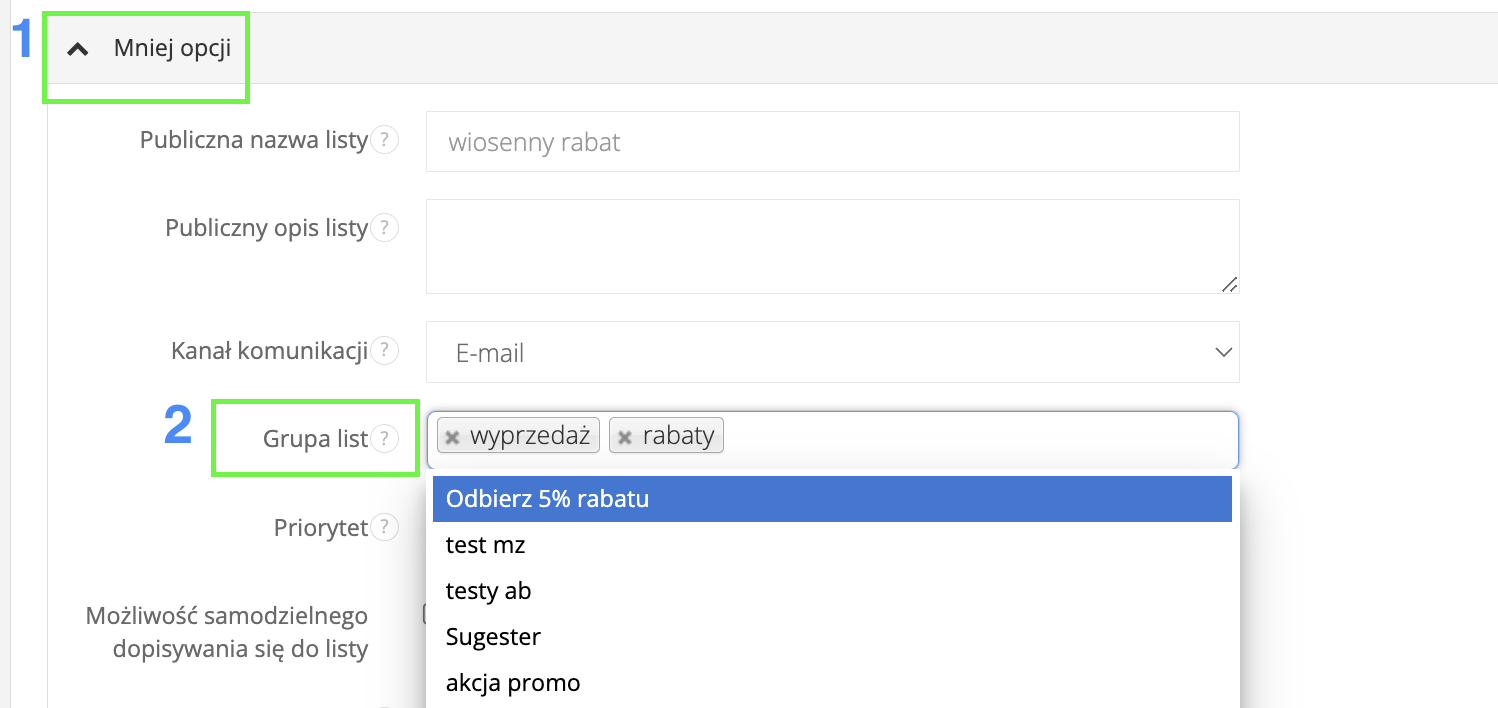Show help tooltip for Kanał komunikacji
This screenshot has width=1498, height=708.
coord(385,351)
